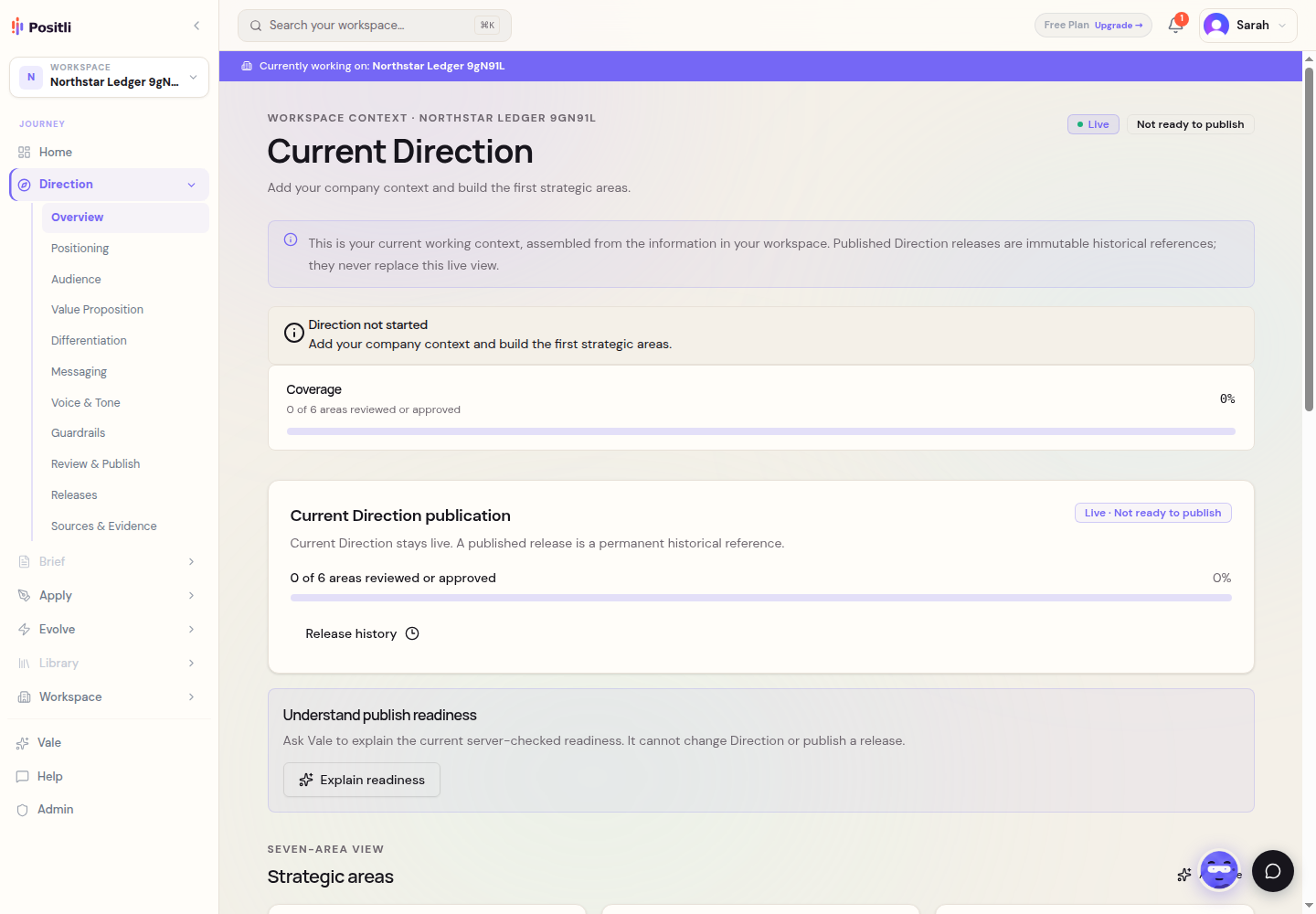Click the workspace banner building icon
This screenshot has width=1316, height=914.
point(247,66)
